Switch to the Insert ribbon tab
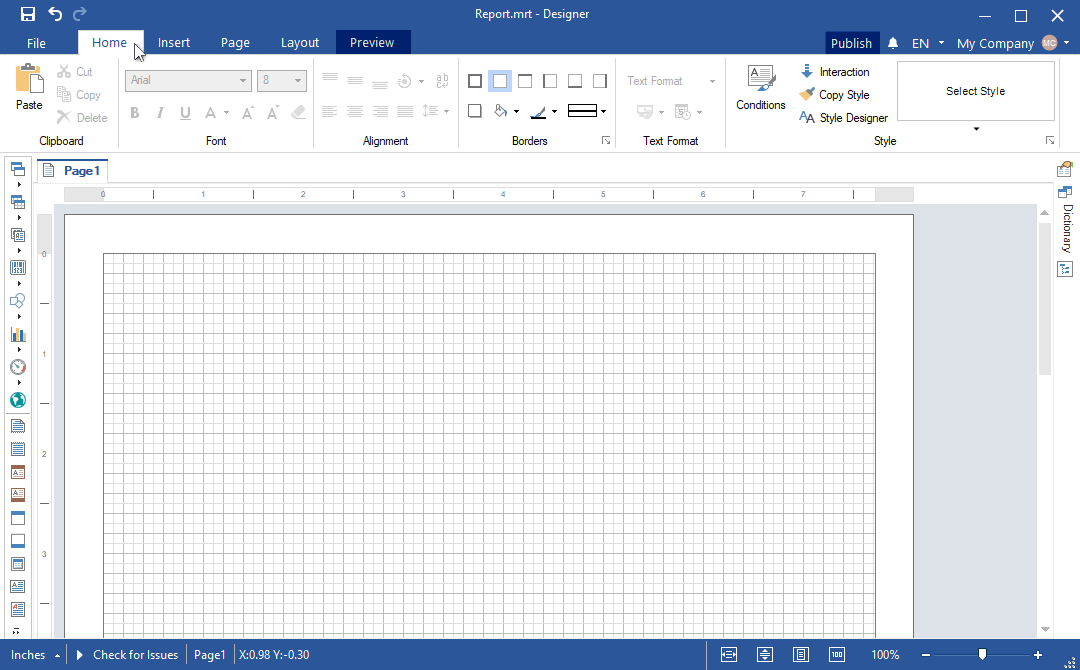 [x=174, y=43]
